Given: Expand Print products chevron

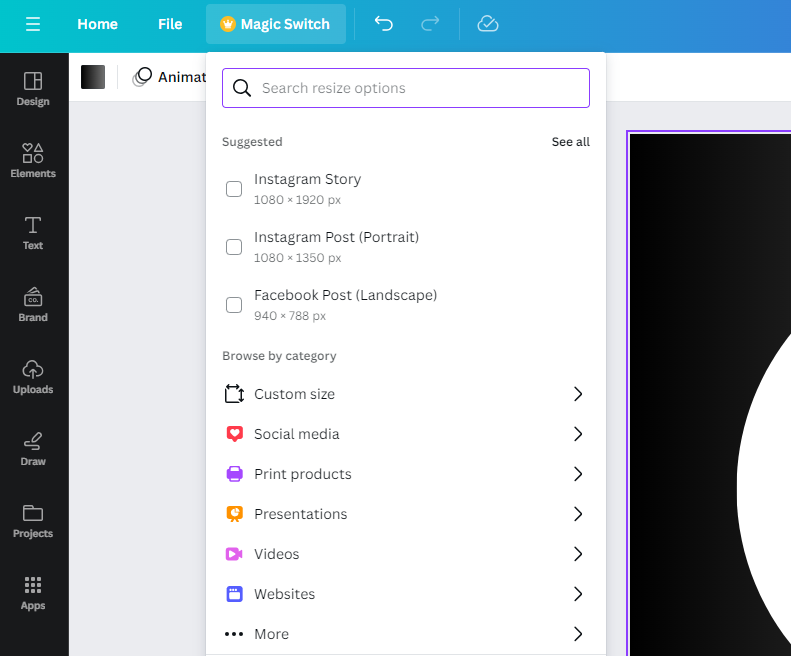Looking at the screenshot, I should [578, 474].
